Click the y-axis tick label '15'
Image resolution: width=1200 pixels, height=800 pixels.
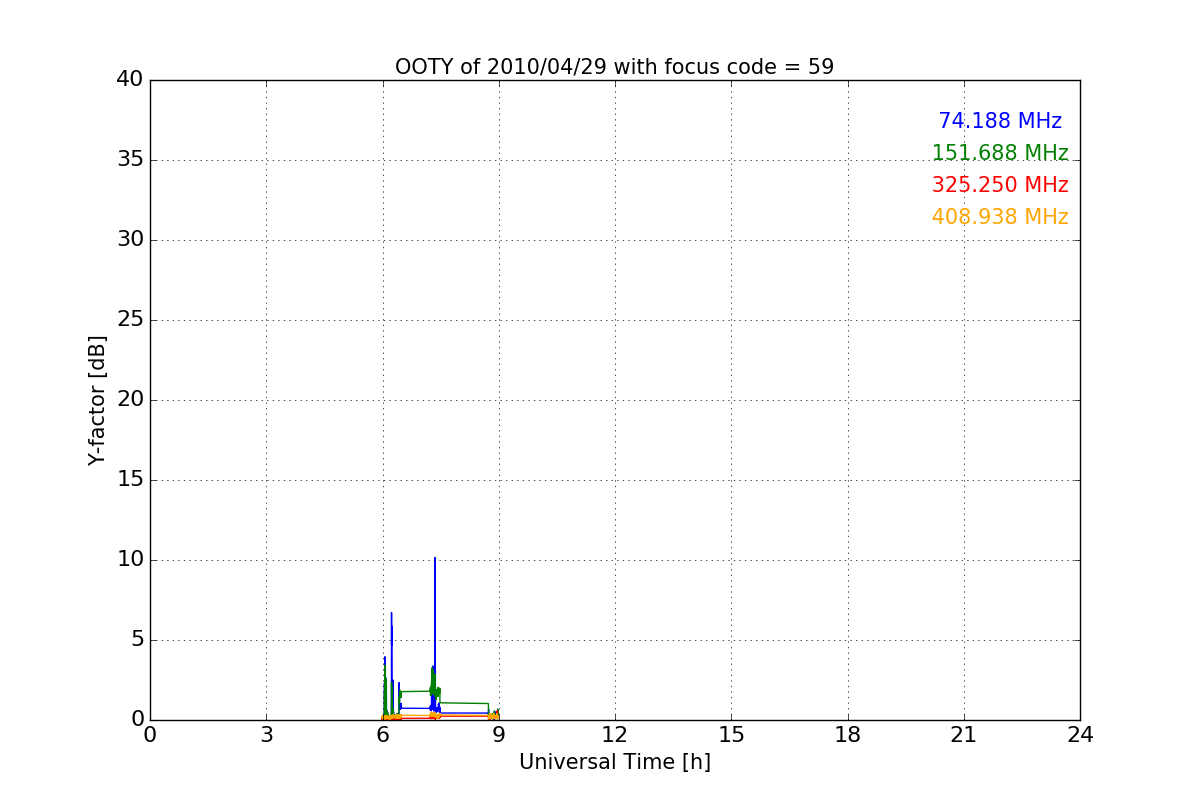pyautogui.click(x=130, y=480)
